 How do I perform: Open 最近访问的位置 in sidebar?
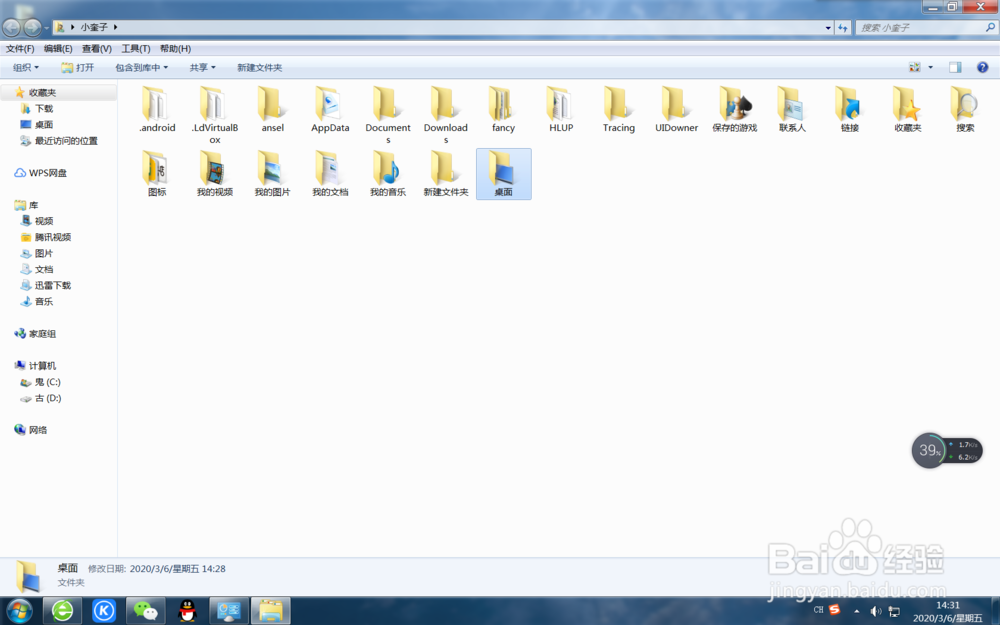pos(66,141)
